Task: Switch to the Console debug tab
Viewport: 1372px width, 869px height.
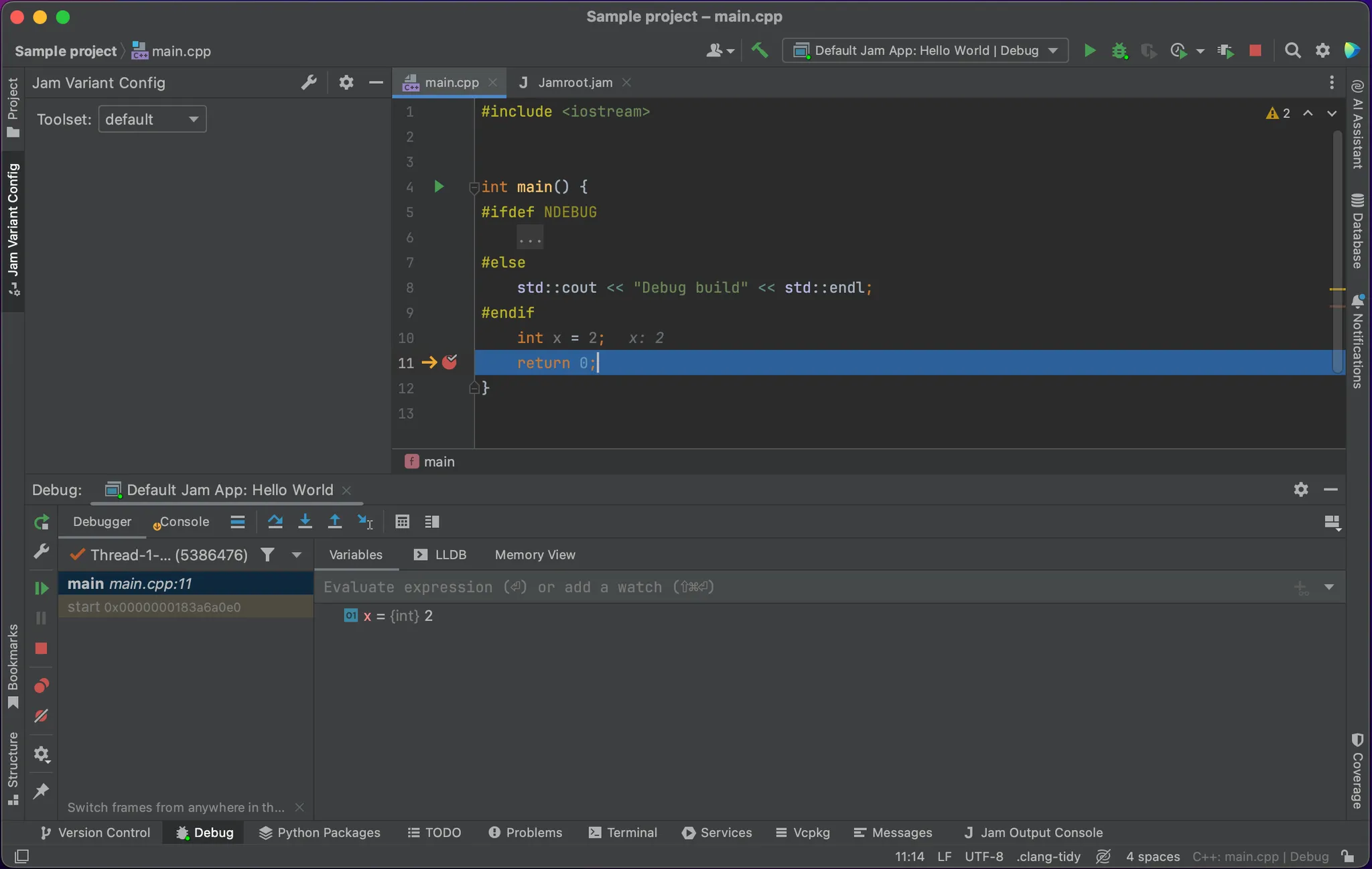Action: tap(182, 521)
